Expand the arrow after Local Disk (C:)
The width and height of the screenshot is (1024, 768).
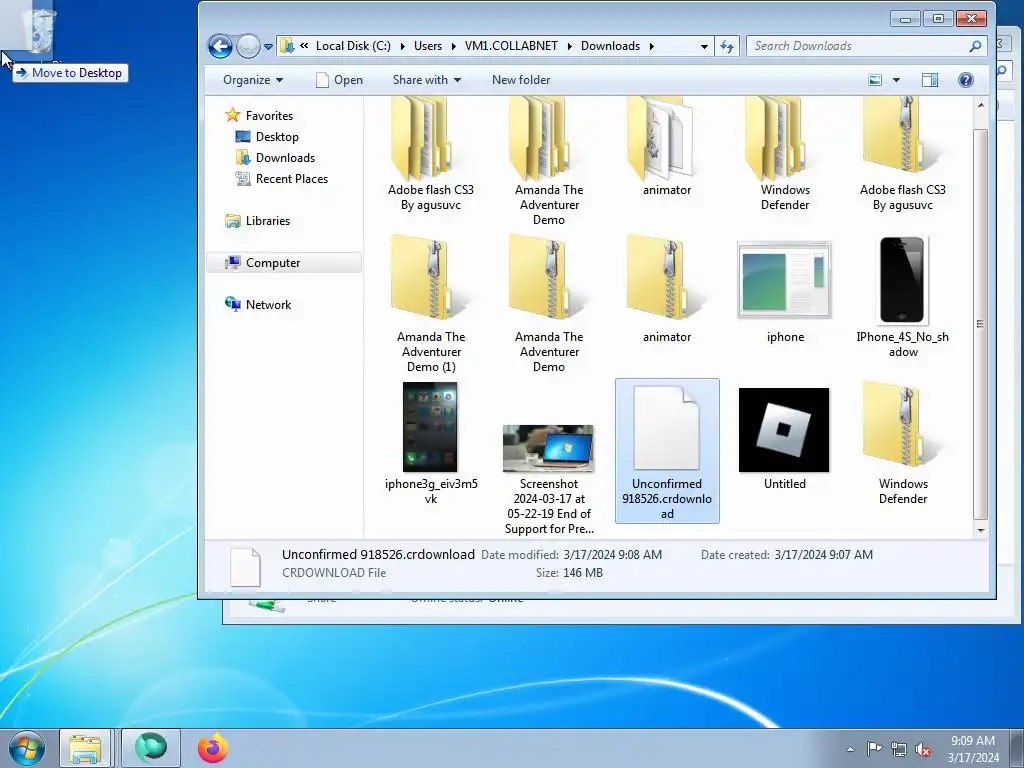[x=402, y=46]
